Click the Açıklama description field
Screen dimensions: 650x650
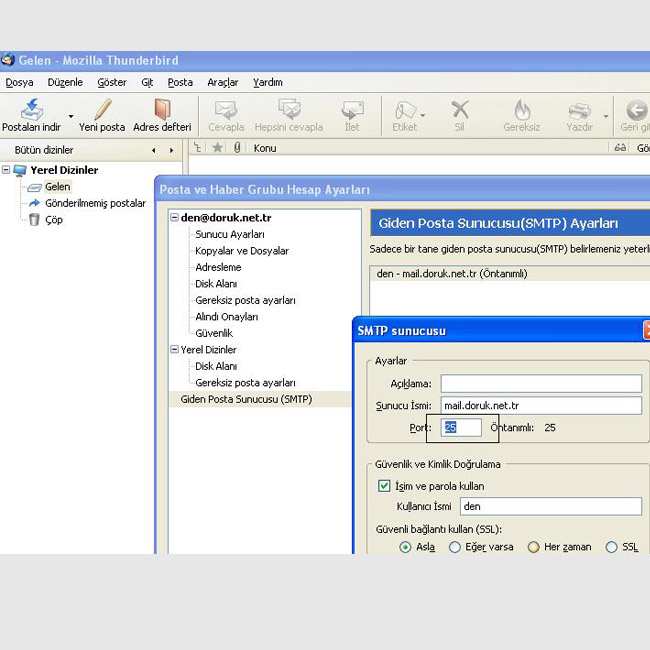tap(541, 383)
